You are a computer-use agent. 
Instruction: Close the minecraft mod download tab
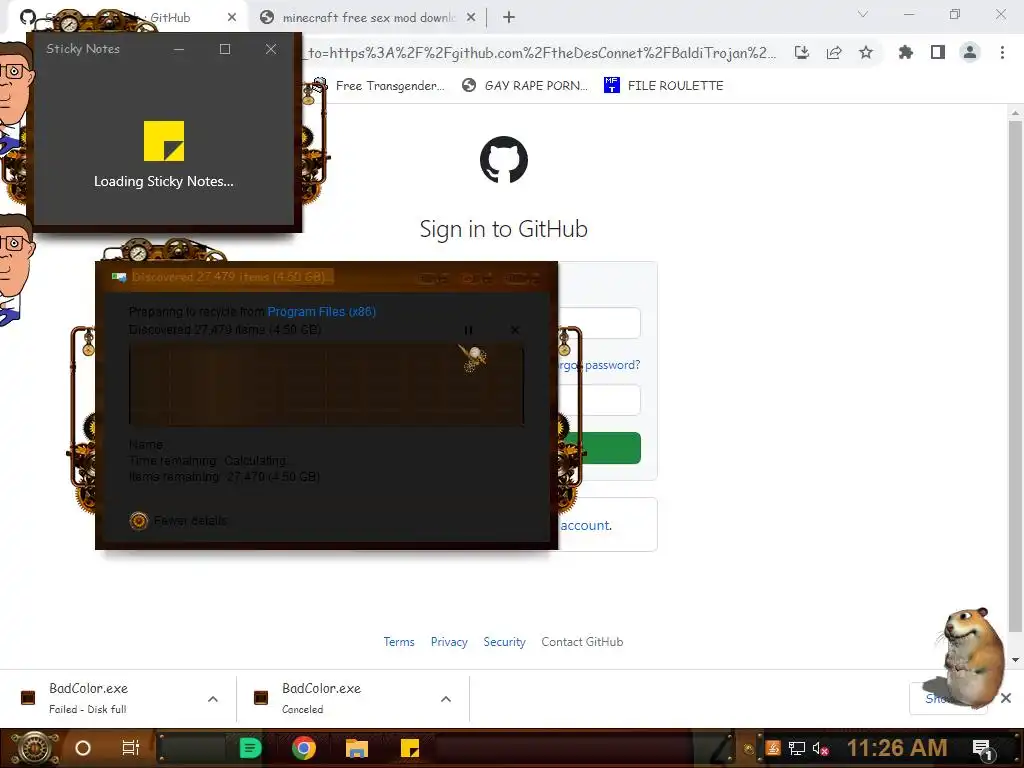coord(471,18)
